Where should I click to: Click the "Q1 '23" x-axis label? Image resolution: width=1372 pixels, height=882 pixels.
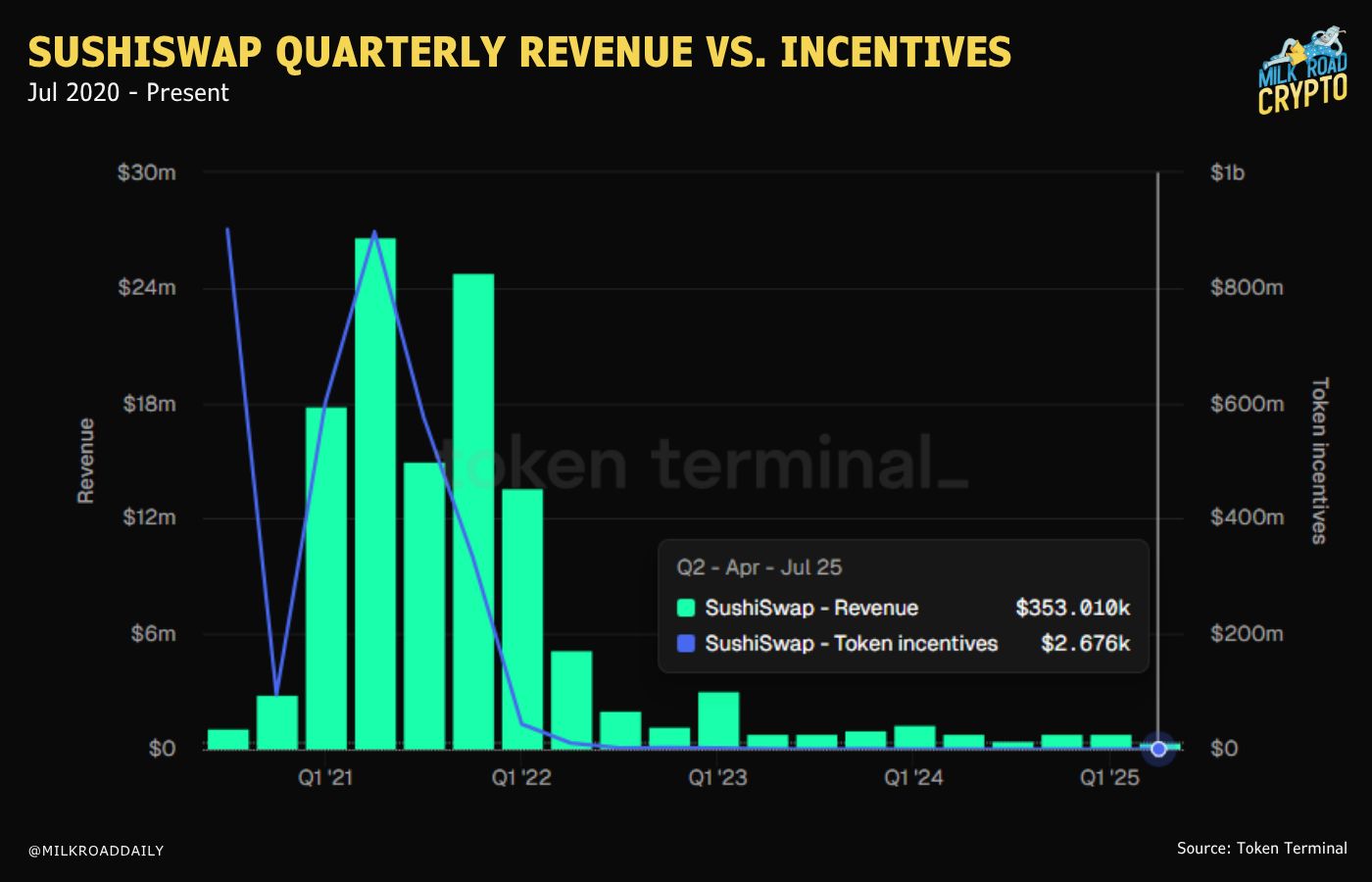[718, 778]
